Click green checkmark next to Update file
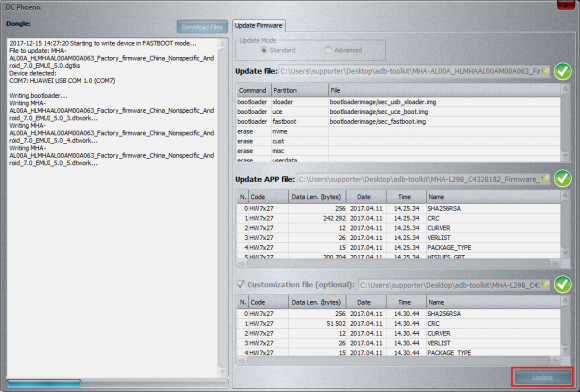 tap(563, 71)
